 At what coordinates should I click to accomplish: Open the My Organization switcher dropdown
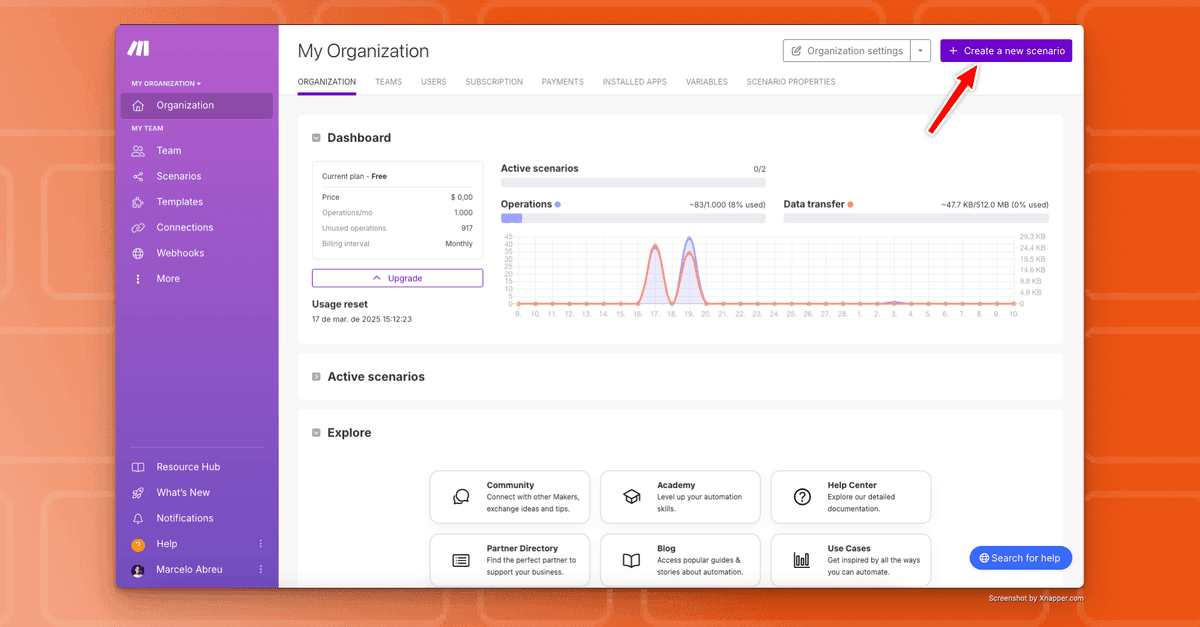166,83
